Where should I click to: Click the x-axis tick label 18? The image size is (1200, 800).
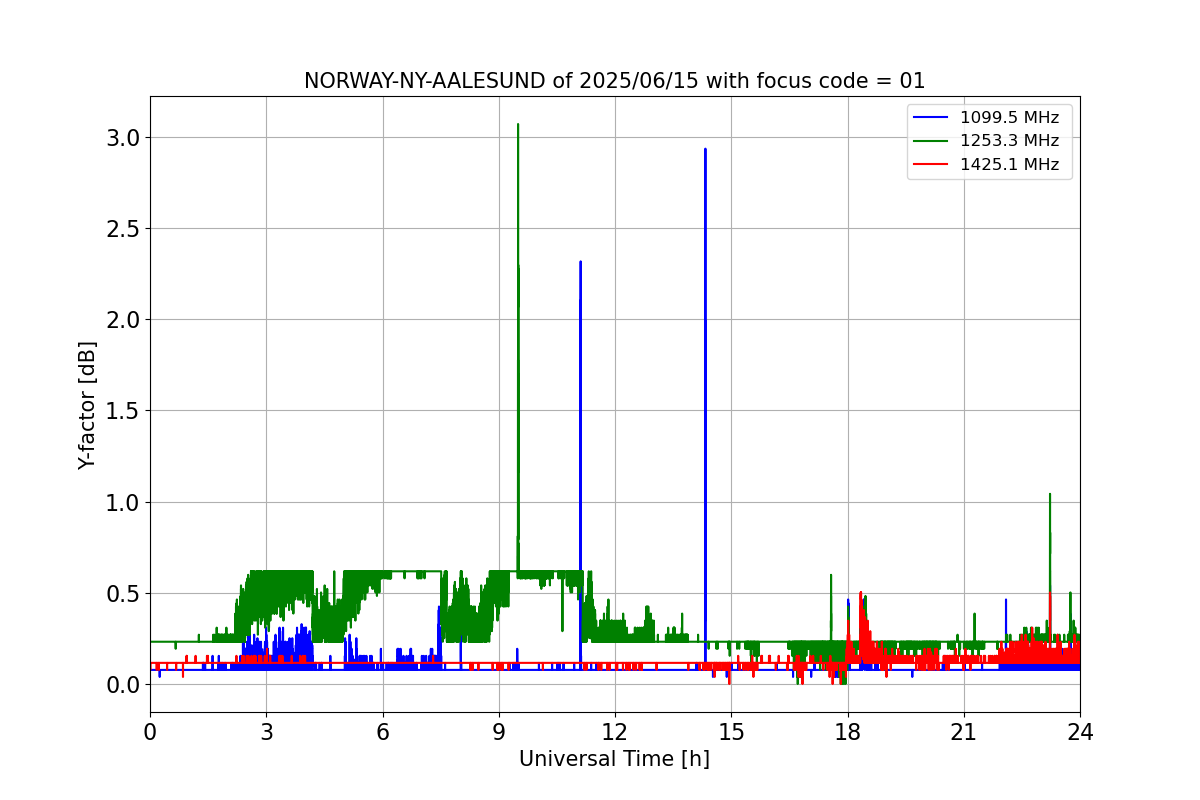click(848, 731)
